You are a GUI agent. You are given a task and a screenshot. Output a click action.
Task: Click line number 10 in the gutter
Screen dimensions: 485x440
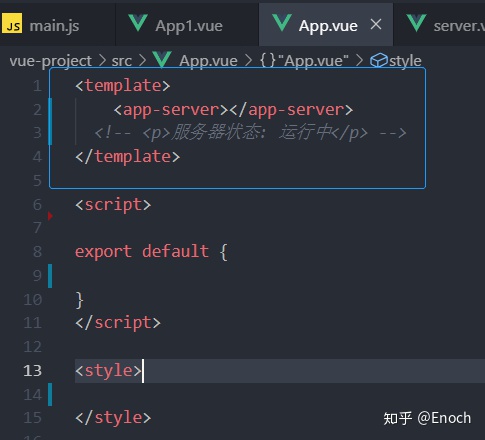pos(33,300)
